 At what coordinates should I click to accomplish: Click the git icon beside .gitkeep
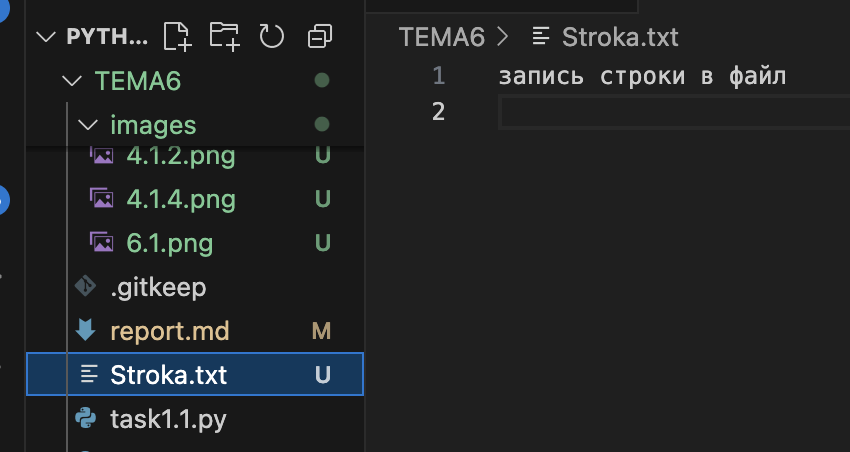pos(86,287)
